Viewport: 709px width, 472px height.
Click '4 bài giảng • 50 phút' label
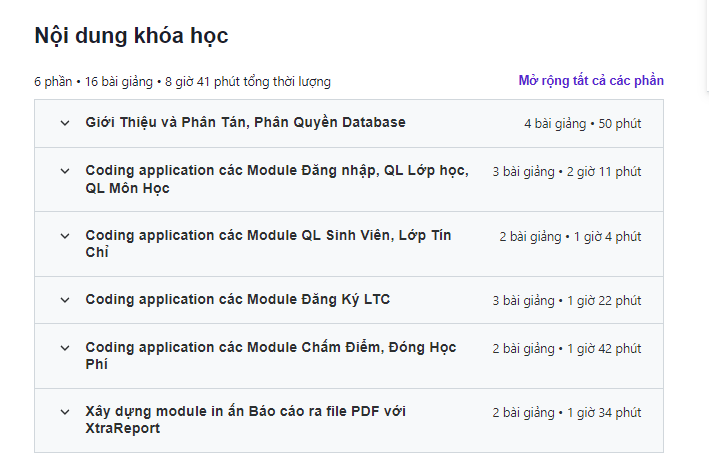pyautogui.click(x=582, y=124)
